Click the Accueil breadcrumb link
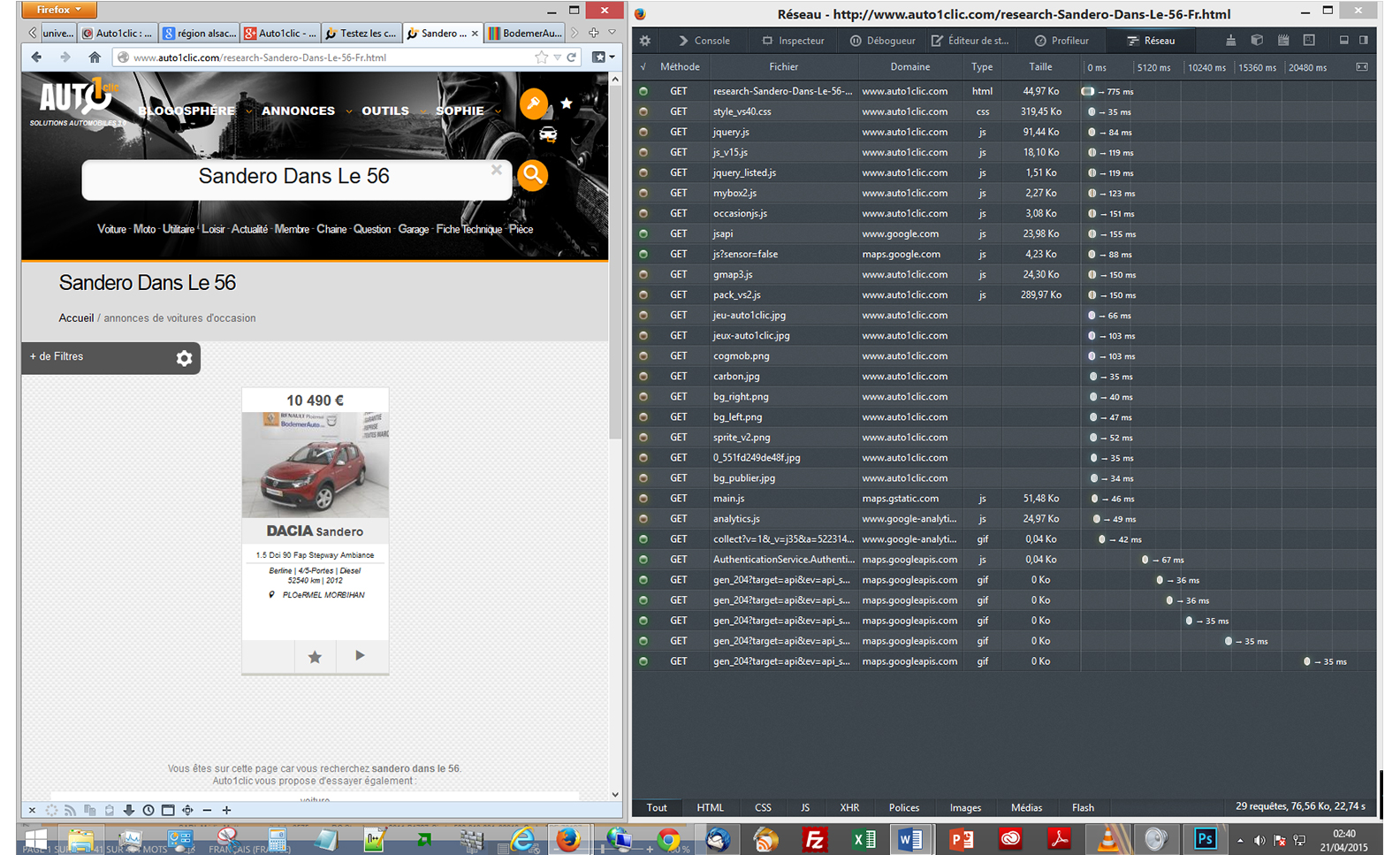This screenshot has height=855, width=1400. [76, 318]
